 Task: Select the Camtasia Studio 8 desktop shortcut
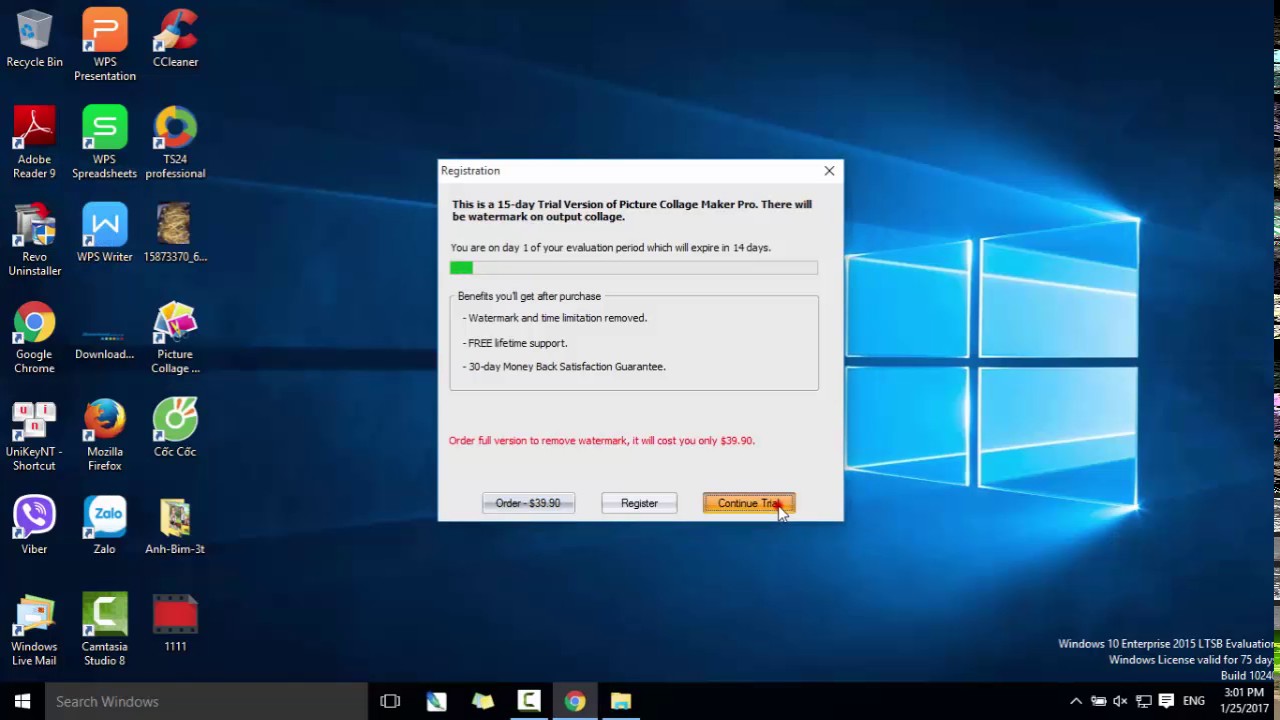[x=105, y=630]
